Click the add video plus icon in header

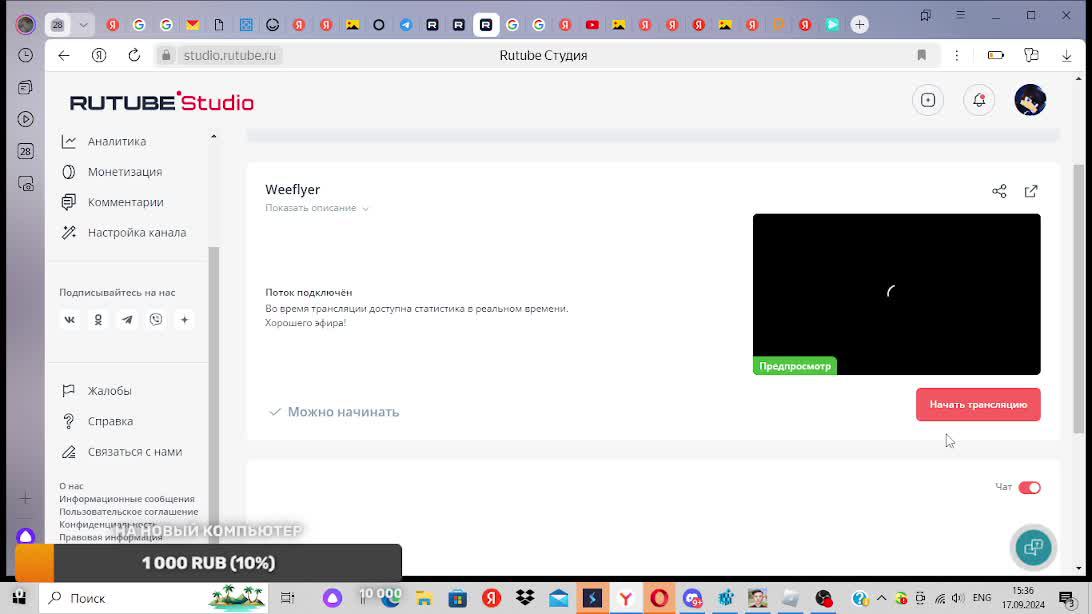928,100
